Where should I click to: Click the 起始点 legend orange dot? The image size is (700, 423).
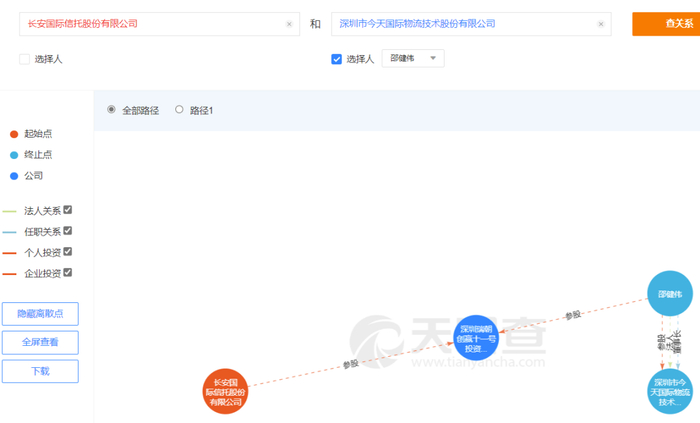tap(14, 134)
